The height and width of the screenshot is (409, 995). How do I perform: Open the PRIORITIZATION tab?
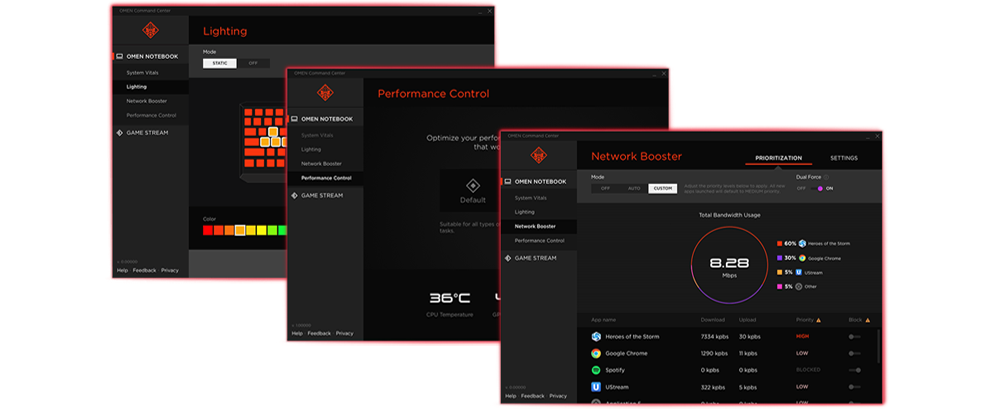[779, 158]
